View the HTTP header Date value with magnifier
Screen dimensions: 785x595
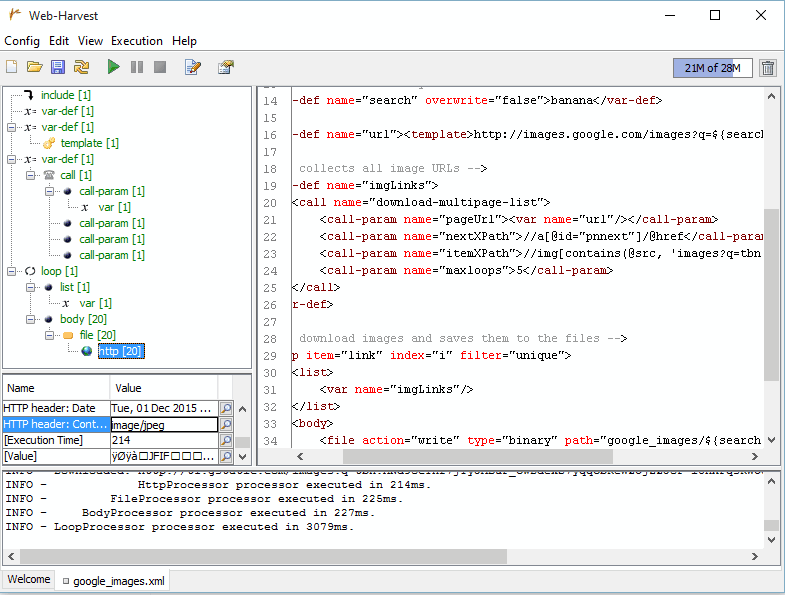point(226,409)
